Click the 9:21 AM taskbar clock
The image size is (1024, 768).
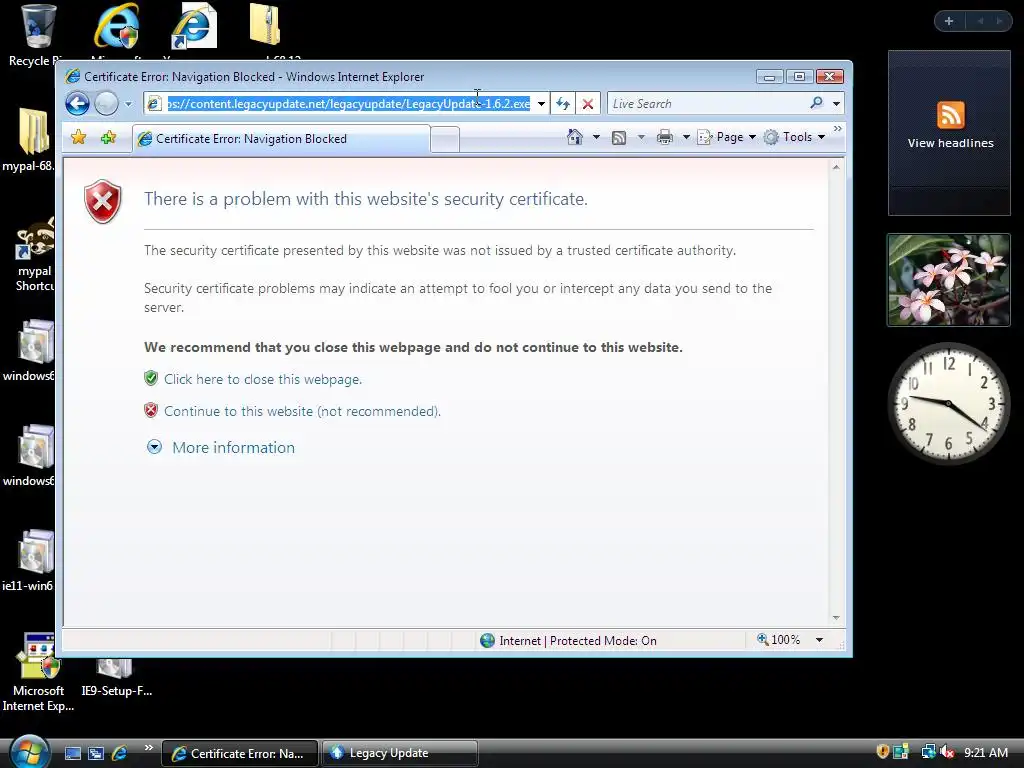point(985,752)
